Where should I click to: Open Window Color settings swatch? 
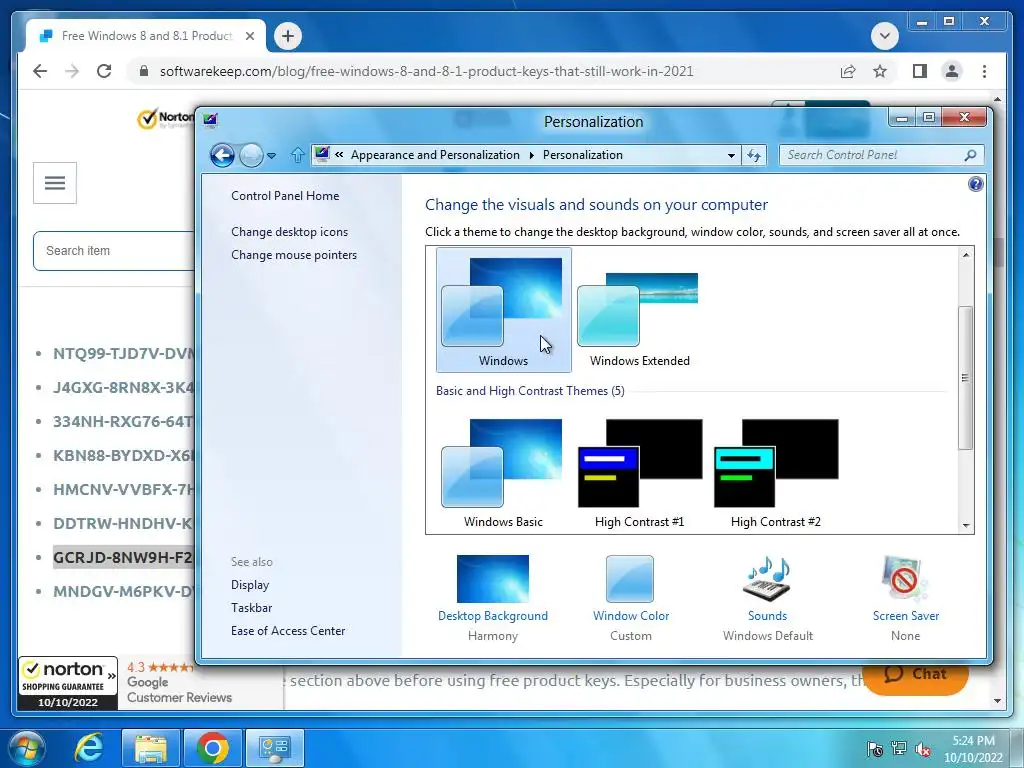(x=630, y=579)
